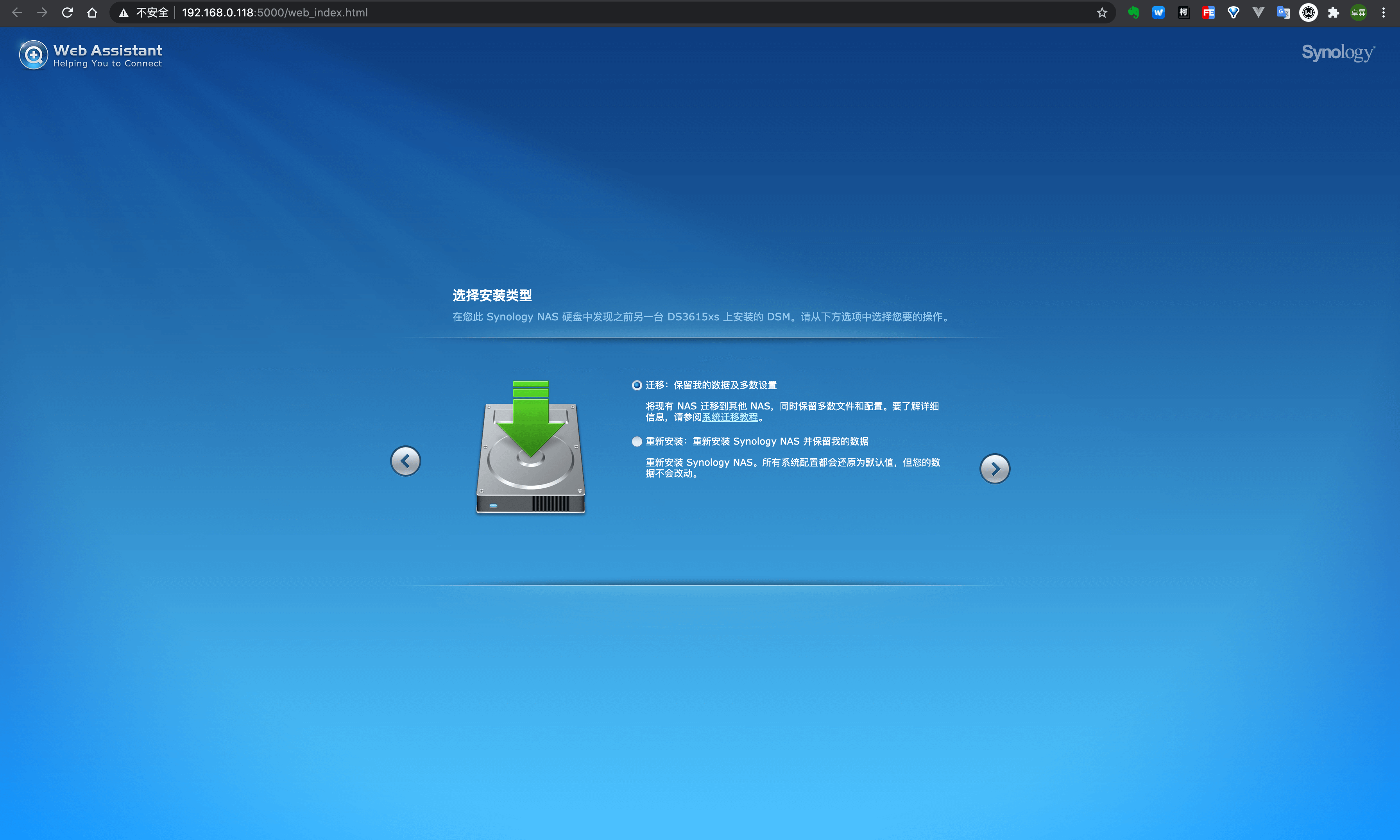Go back with the left arrow button
1400x840 pixels.
pyautogui.click(x=405, y=461)
